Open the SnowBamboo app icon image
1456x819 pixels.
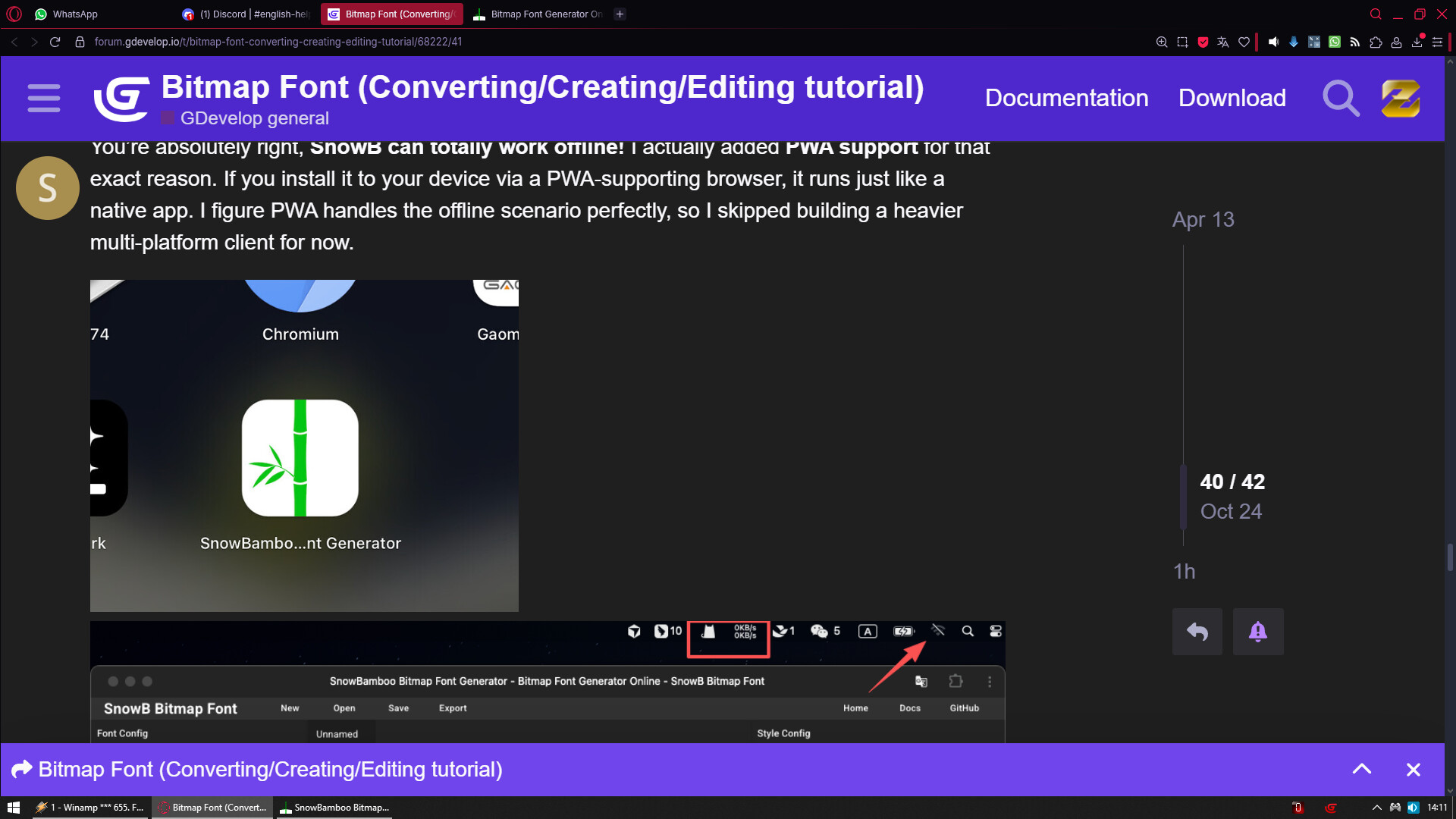(304, 446)
